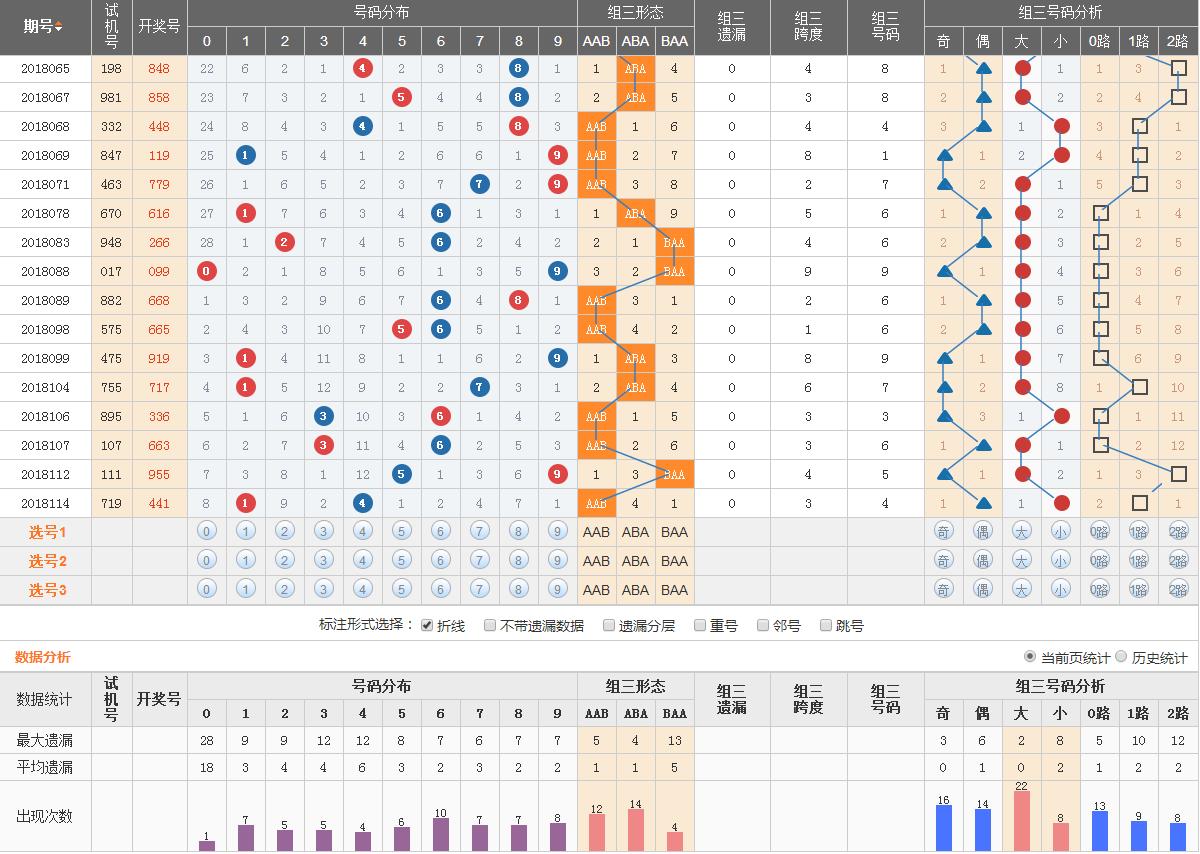1200x854 pixels.
Task: Pick number ball 8 in 选号1 row
Action: pyautogui.click(x=518, y=532)
